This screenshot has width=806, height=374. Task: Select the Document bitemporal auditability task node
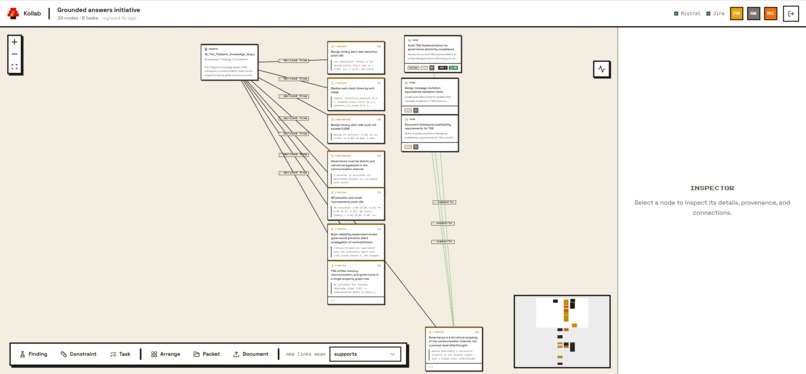pyautogui.click(x=430, y=133)
